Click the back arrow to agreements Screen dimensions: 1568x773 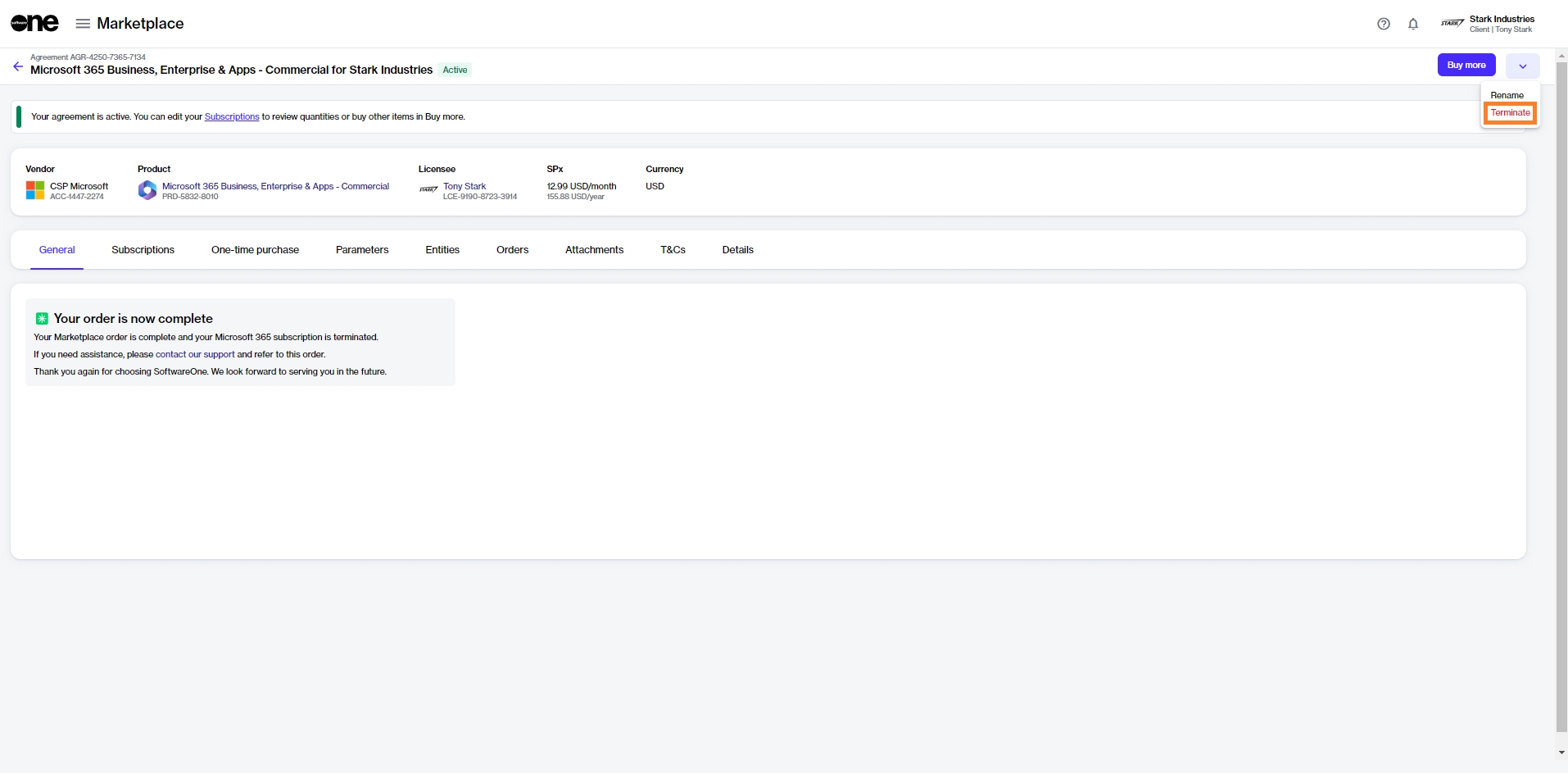pyautogui.click(x=18, y=66)
